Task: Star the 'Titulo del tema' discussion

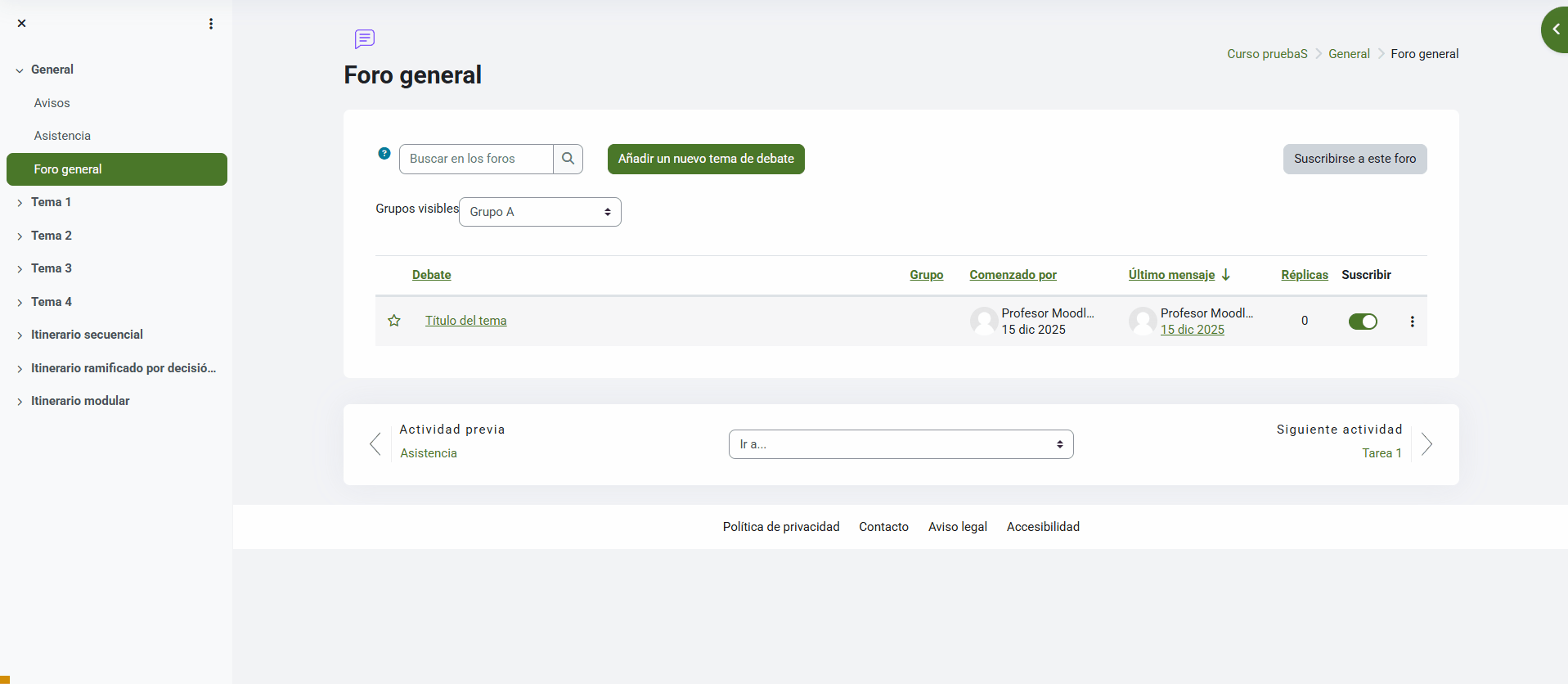Action: [x=394, y=321]
